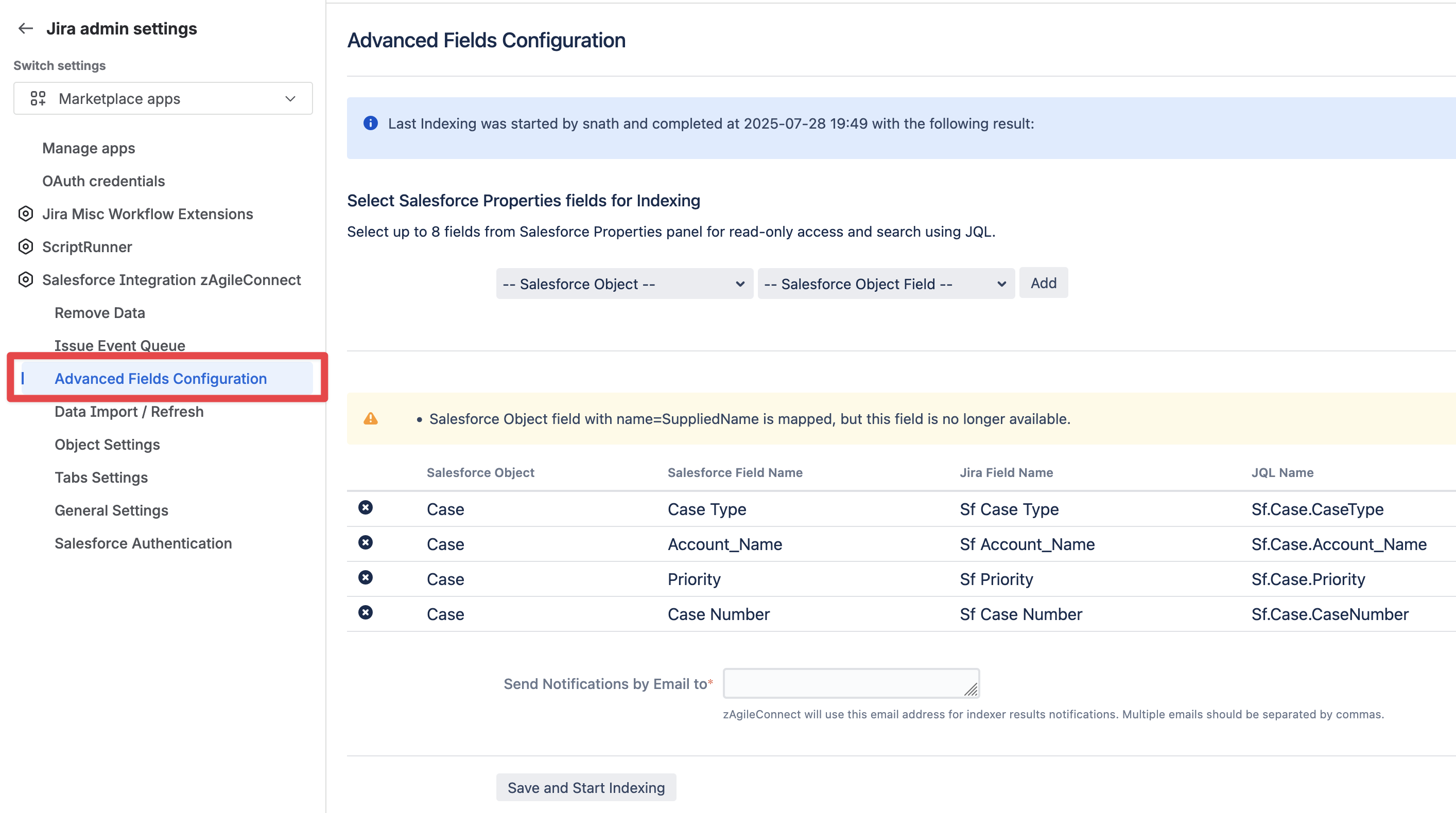The image size is (1456, 813).
Task: Click the Select Salesforce Properties fields heading
Action: tap(524, 201)
